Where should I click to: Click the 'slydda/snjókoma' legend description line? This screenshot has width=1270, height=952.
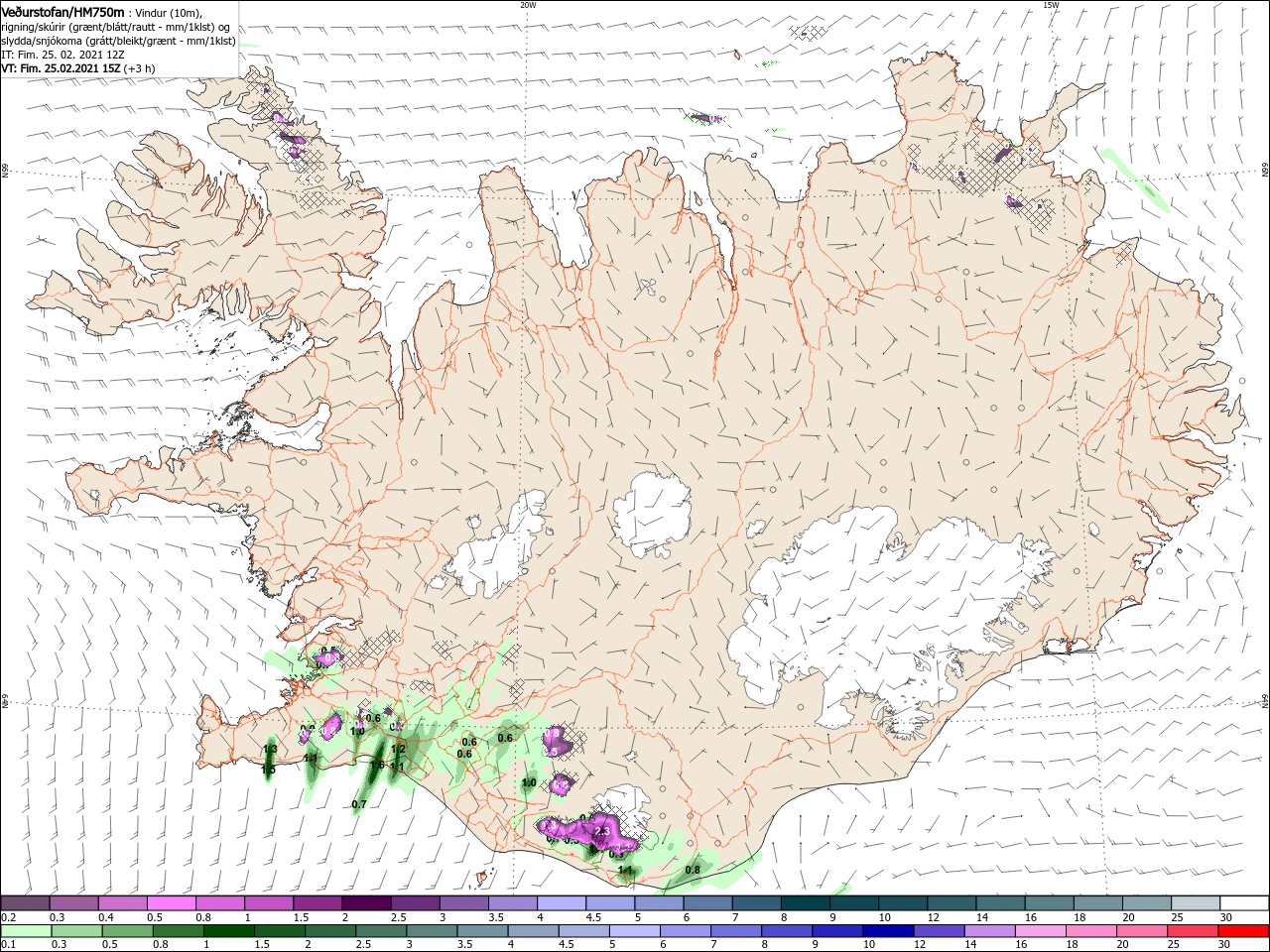118,41
